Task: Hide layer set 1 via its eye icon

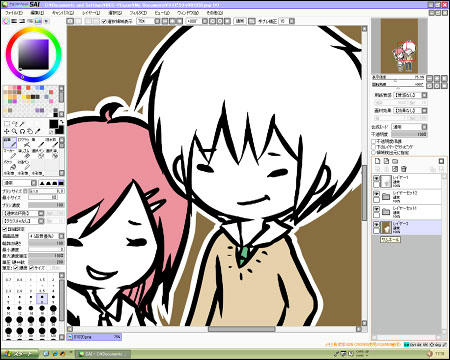Action: coord(377,209)
